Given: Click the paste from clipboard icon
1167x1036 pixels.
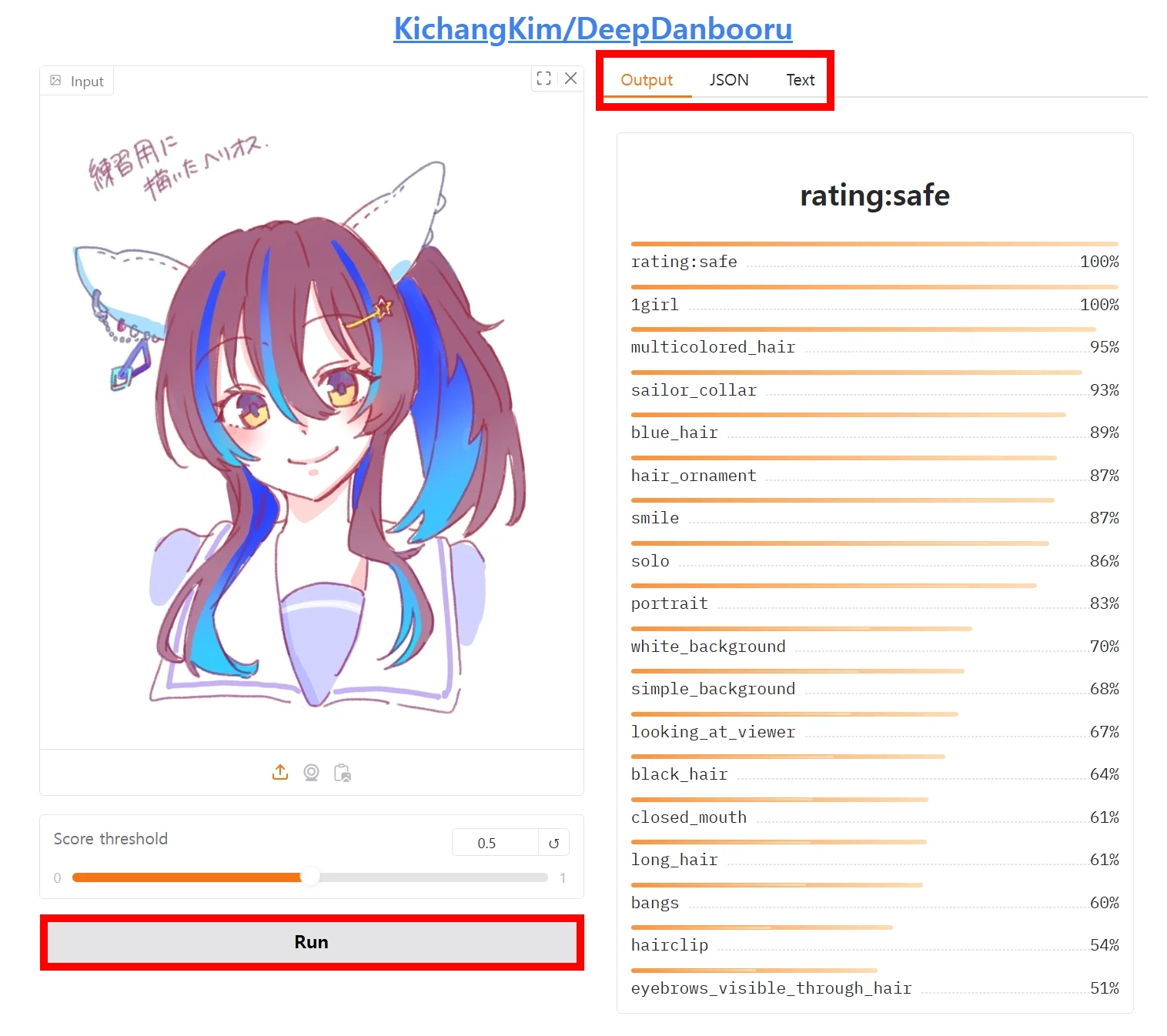Looking at the screenshot, I should [343, 772].
